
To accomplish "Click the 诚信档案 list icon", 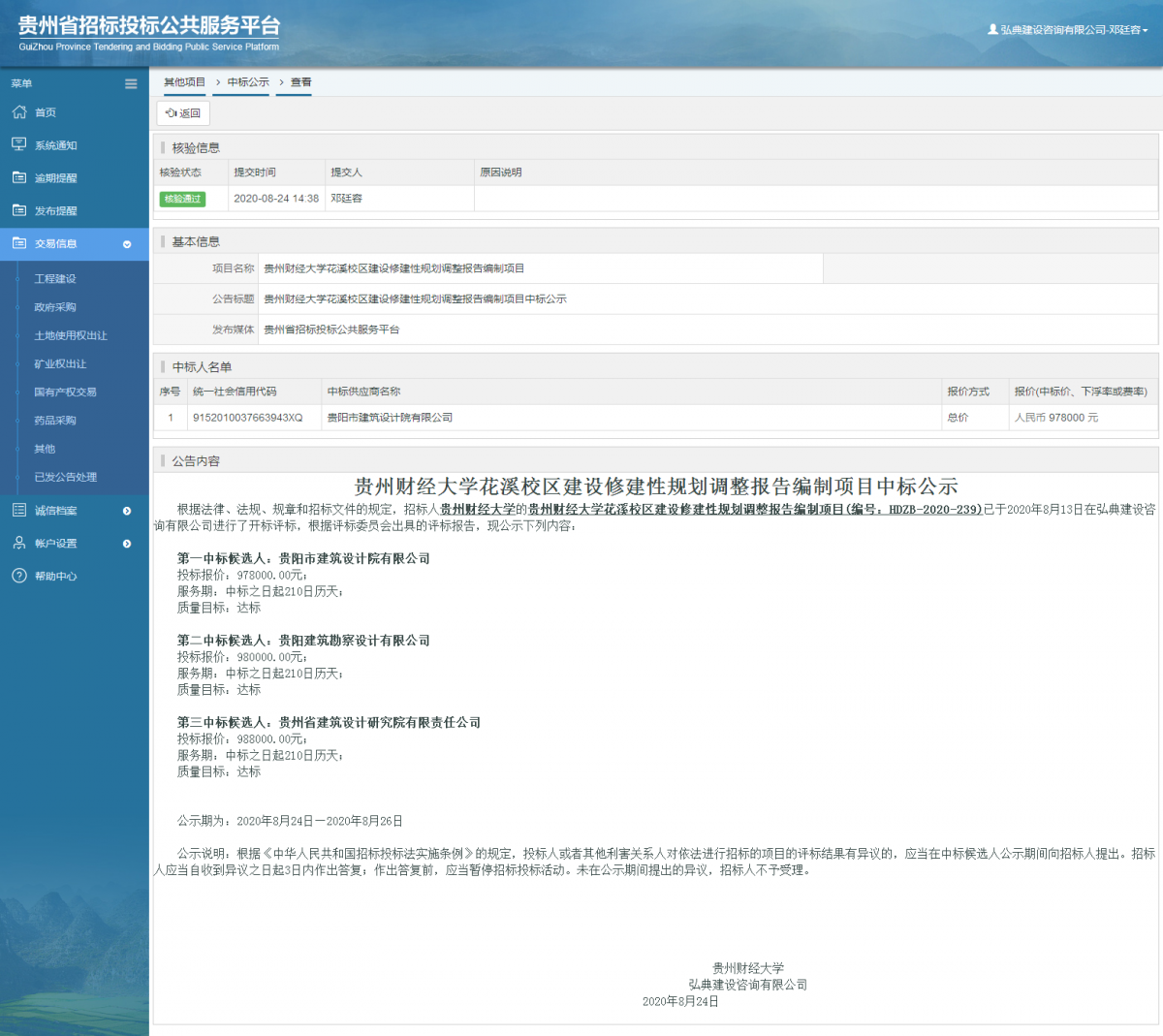I will click(x=18, y=510).
